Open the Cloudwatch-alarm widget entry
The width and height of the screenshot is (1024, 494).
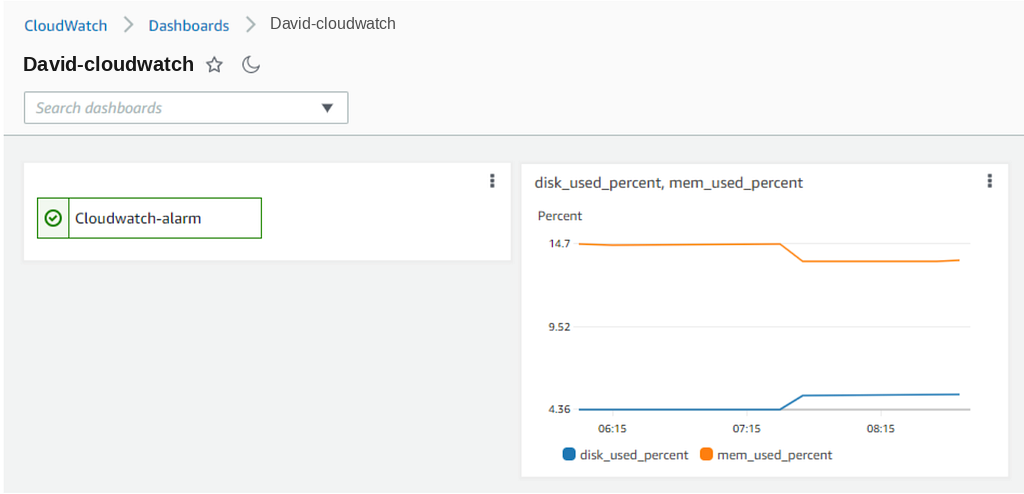(x=150, y=218)
